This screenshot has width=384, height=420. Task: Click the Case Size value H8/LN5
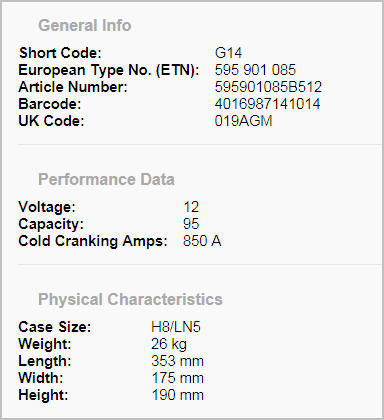(x=176, y=327)
